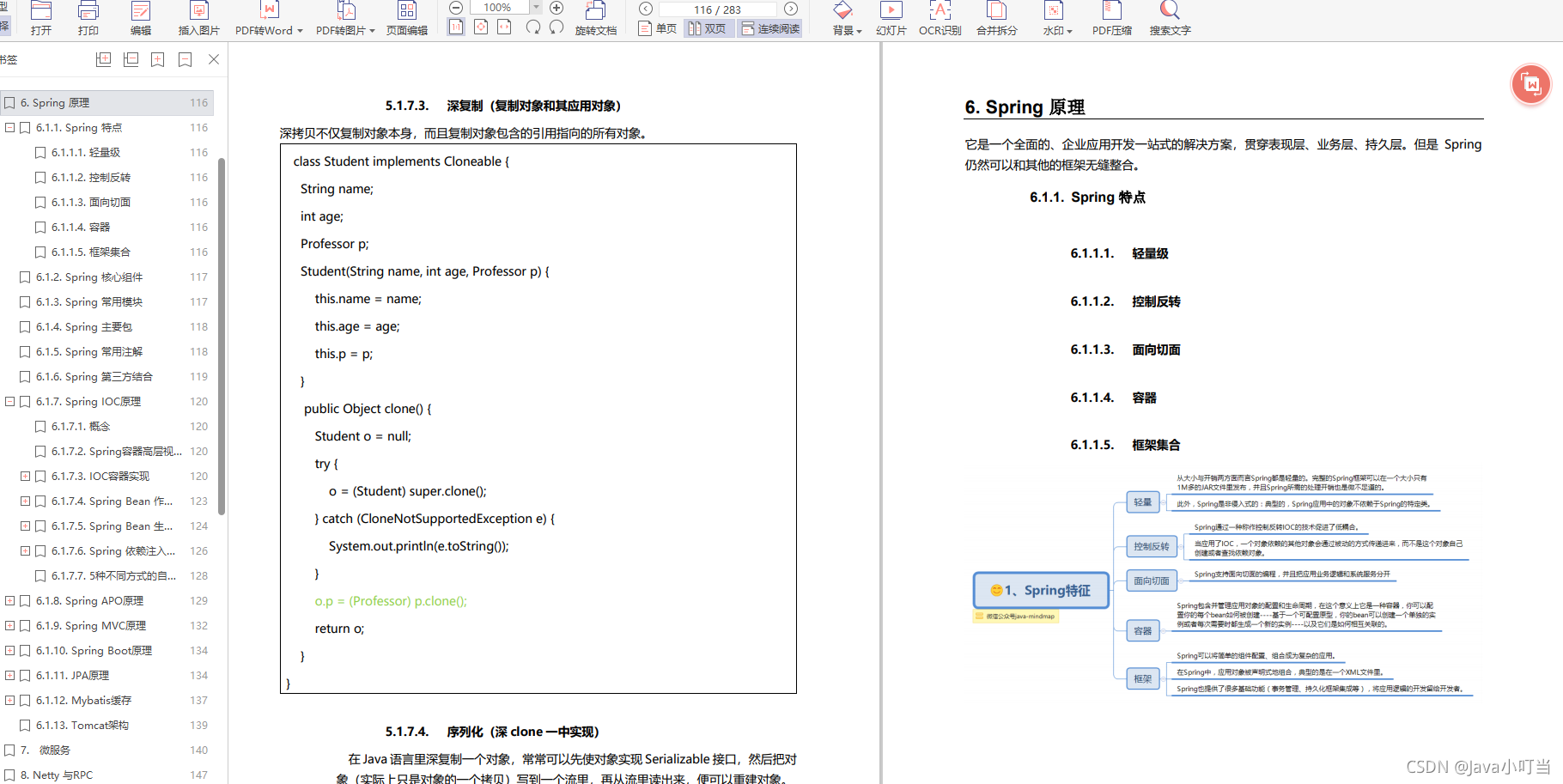Viewport: 1563px width, 784px height.
Task: Expand the 6.1.12. Mybatis缓存 bookmark
Action: [9, 700]
